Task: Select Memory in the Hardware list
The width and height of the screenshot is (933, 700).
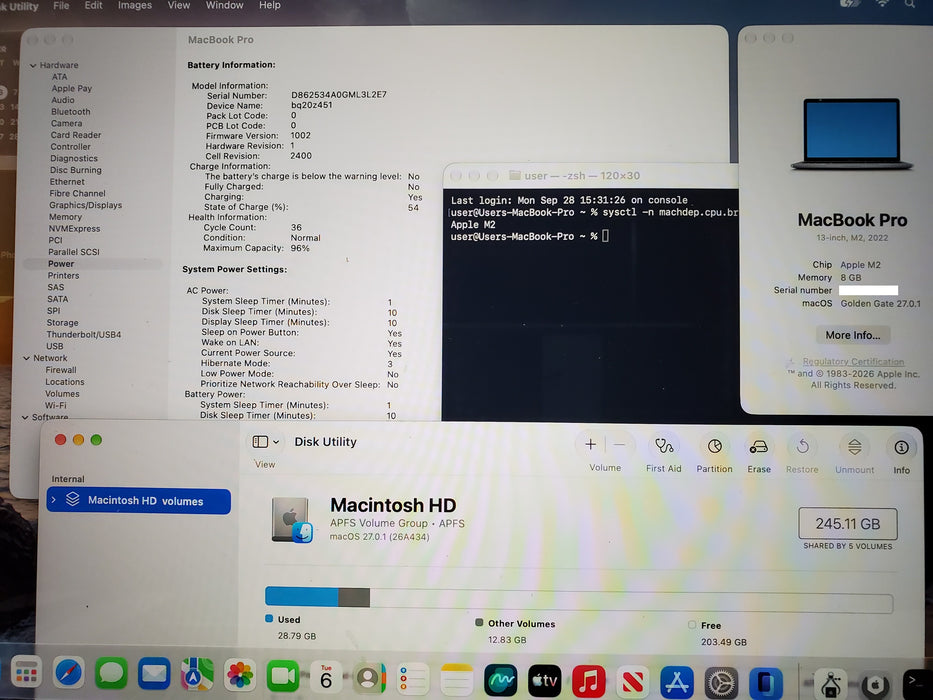Action: click(65, 217)
